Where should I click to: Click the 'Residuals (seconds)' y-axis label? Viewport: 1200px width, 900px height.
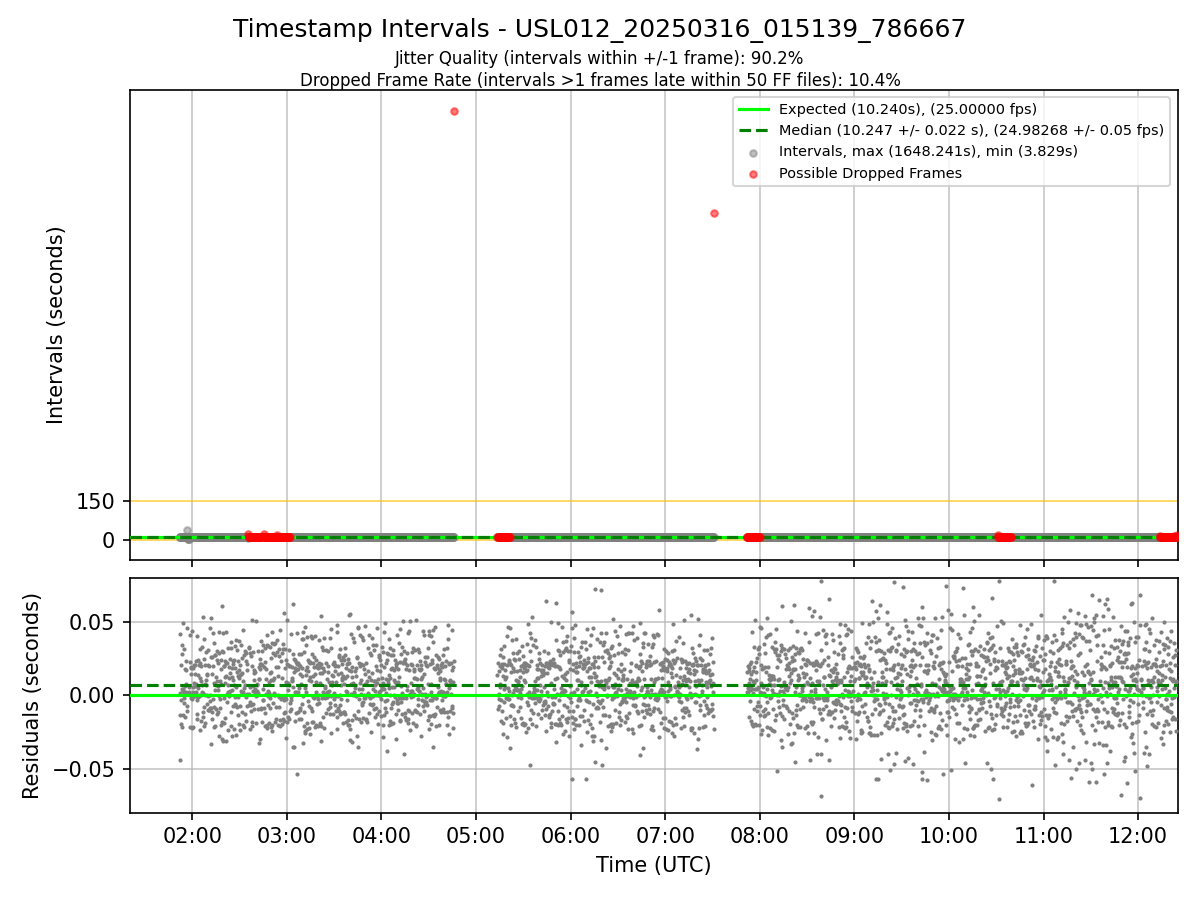(32, 696)
